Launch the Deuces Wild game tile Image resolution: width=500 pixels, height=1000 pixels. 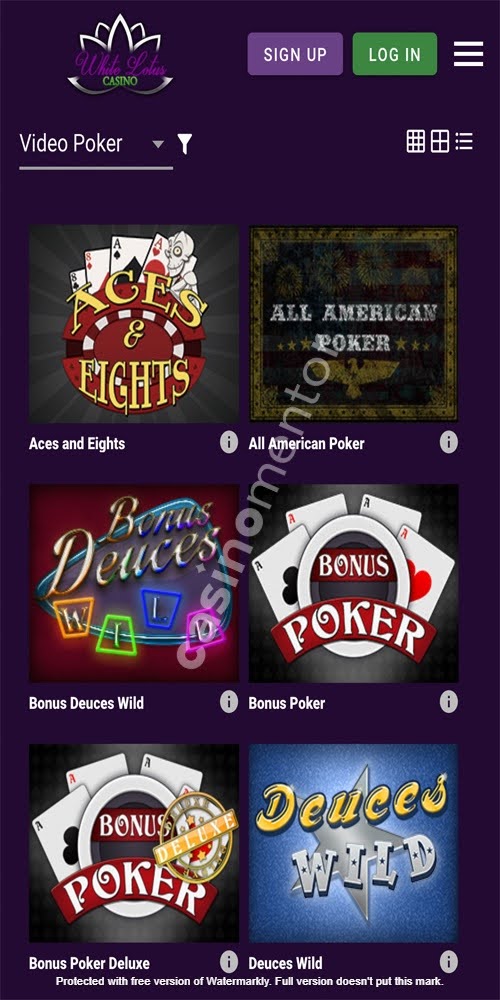tap(353, 843)
